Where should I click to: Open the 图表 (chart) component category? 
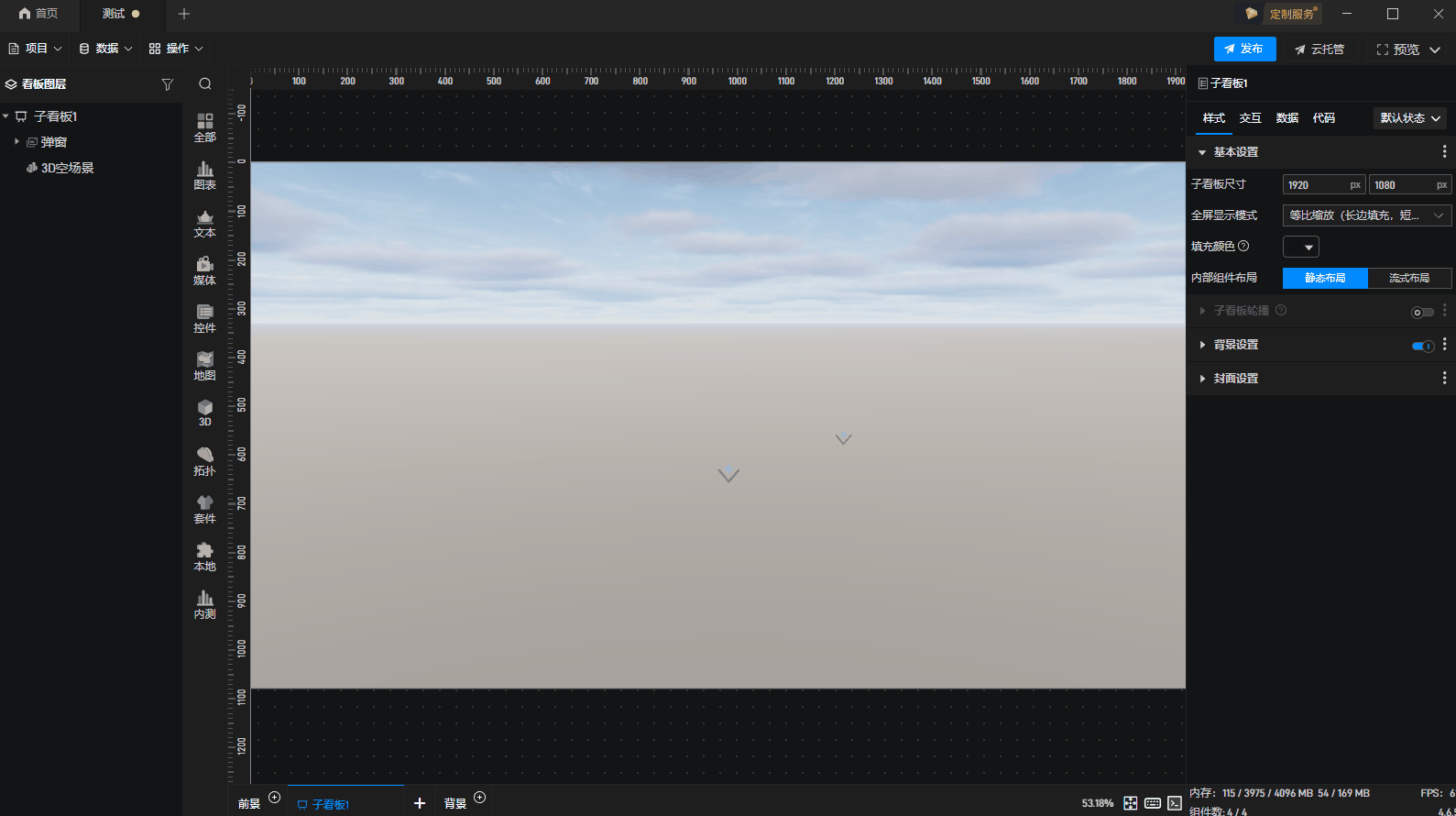click(204, 175)
